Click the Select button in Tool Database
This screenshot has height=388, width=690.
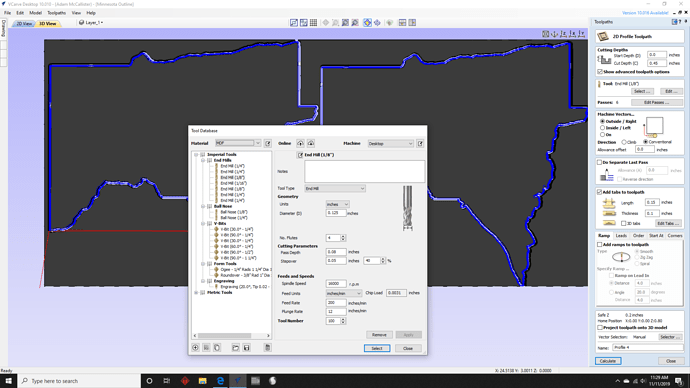tap(377, 348)
